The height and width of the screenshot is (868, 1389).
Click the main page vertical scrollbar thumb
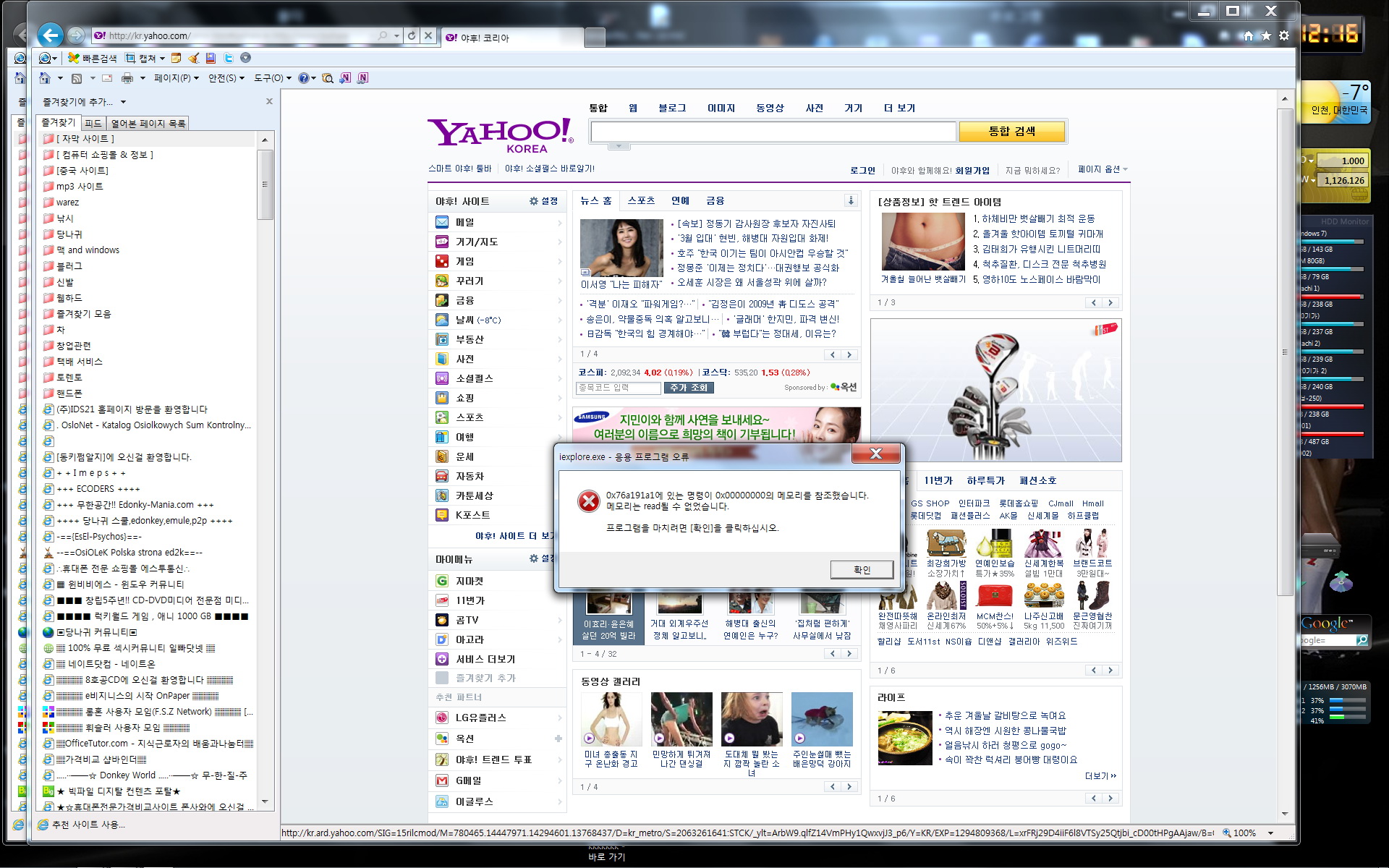click(x=1285, y=352)
